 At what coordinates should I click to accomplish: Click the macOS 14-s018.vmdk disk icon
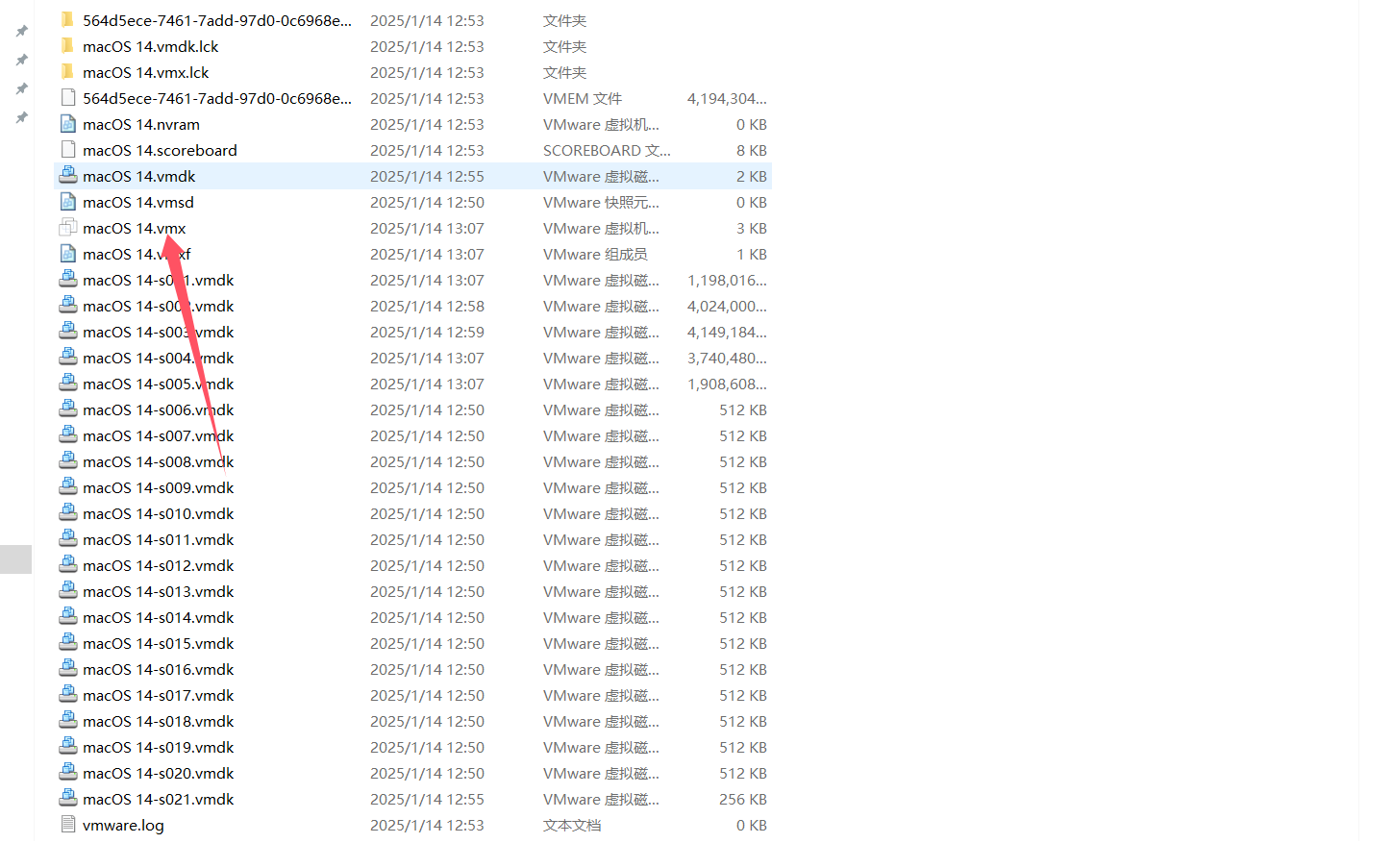click(x=67, y=720)
